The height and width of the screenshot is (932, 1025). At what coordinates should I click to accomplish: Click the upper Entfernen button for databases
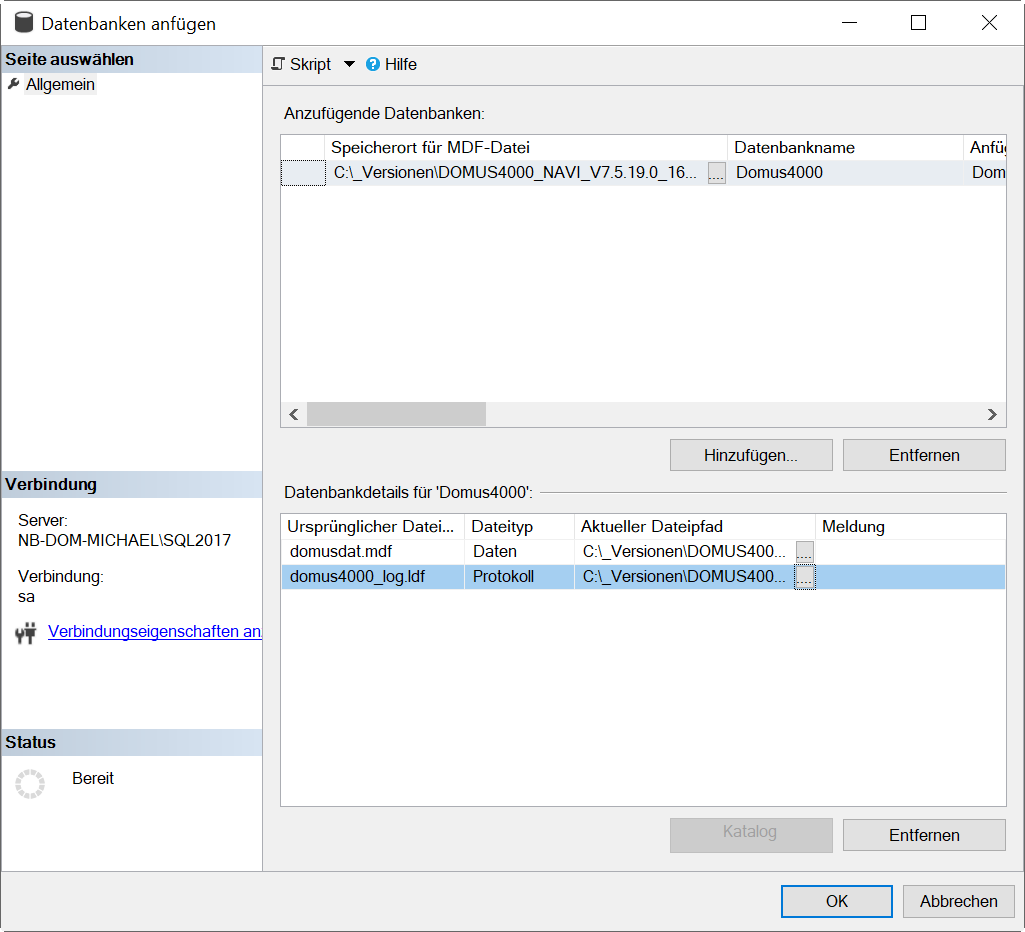[924, 455]
